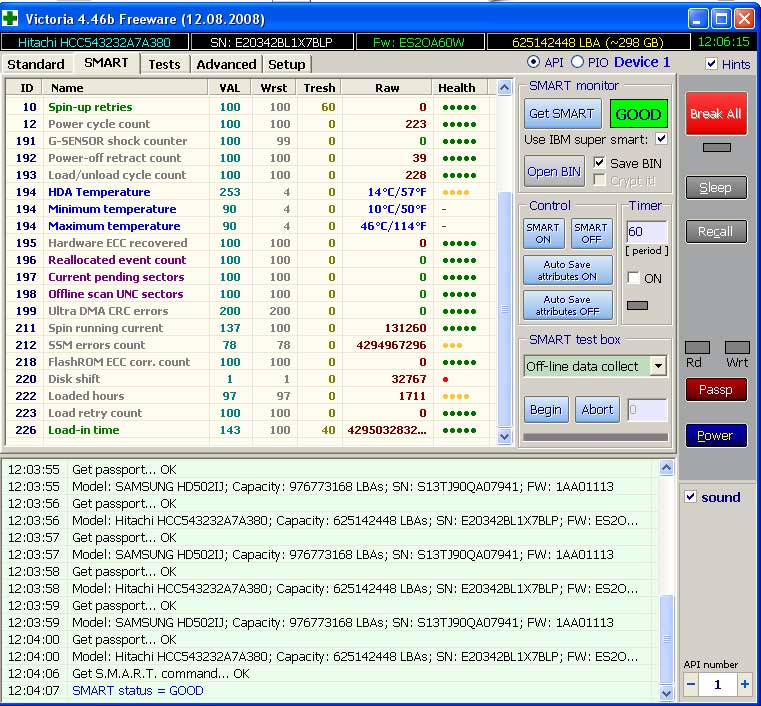Toggle the sound checkbox
This screenshot has height=706, width=761.
pyautogui.click(x=690, y=497)
